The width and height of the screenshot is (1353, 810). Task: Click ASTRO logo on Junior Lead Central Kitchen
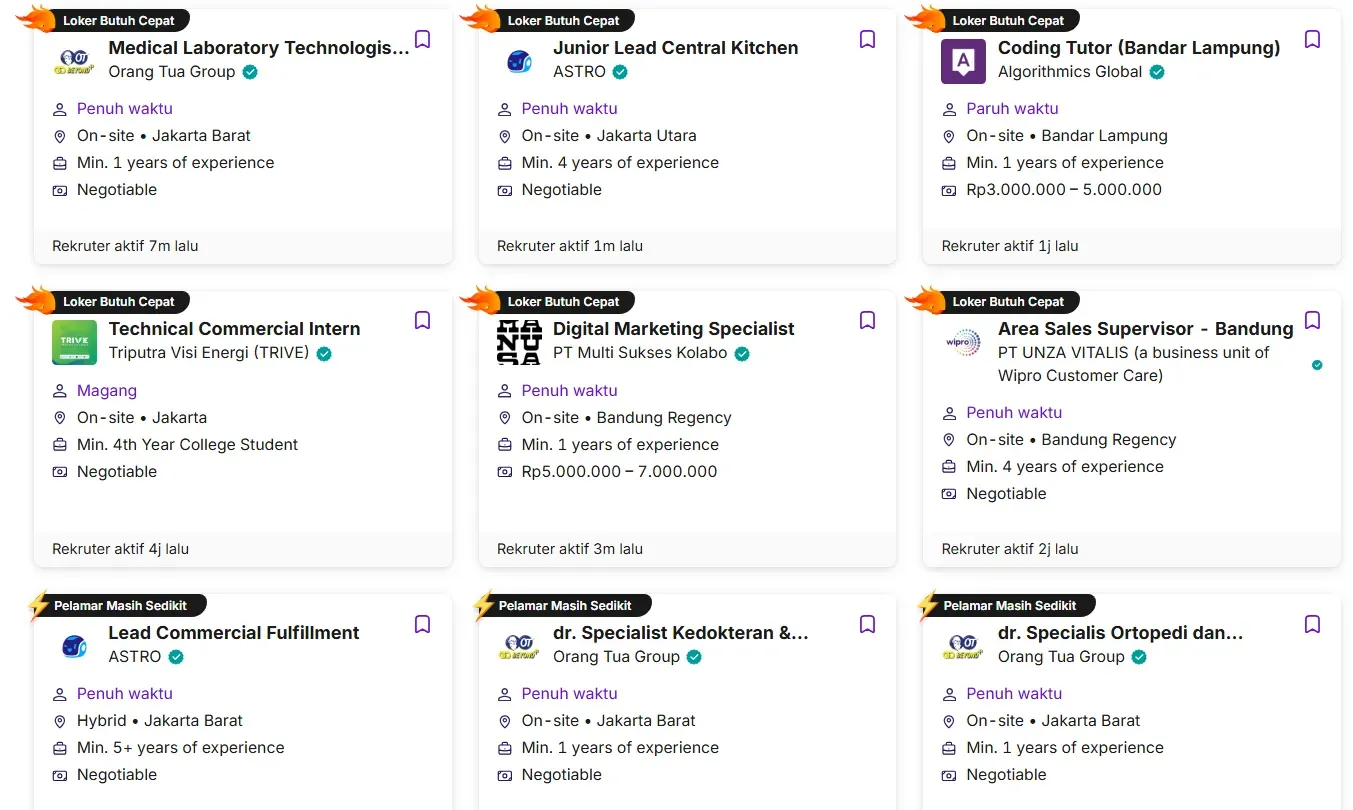pyautogui.click(x=519, y=61)
